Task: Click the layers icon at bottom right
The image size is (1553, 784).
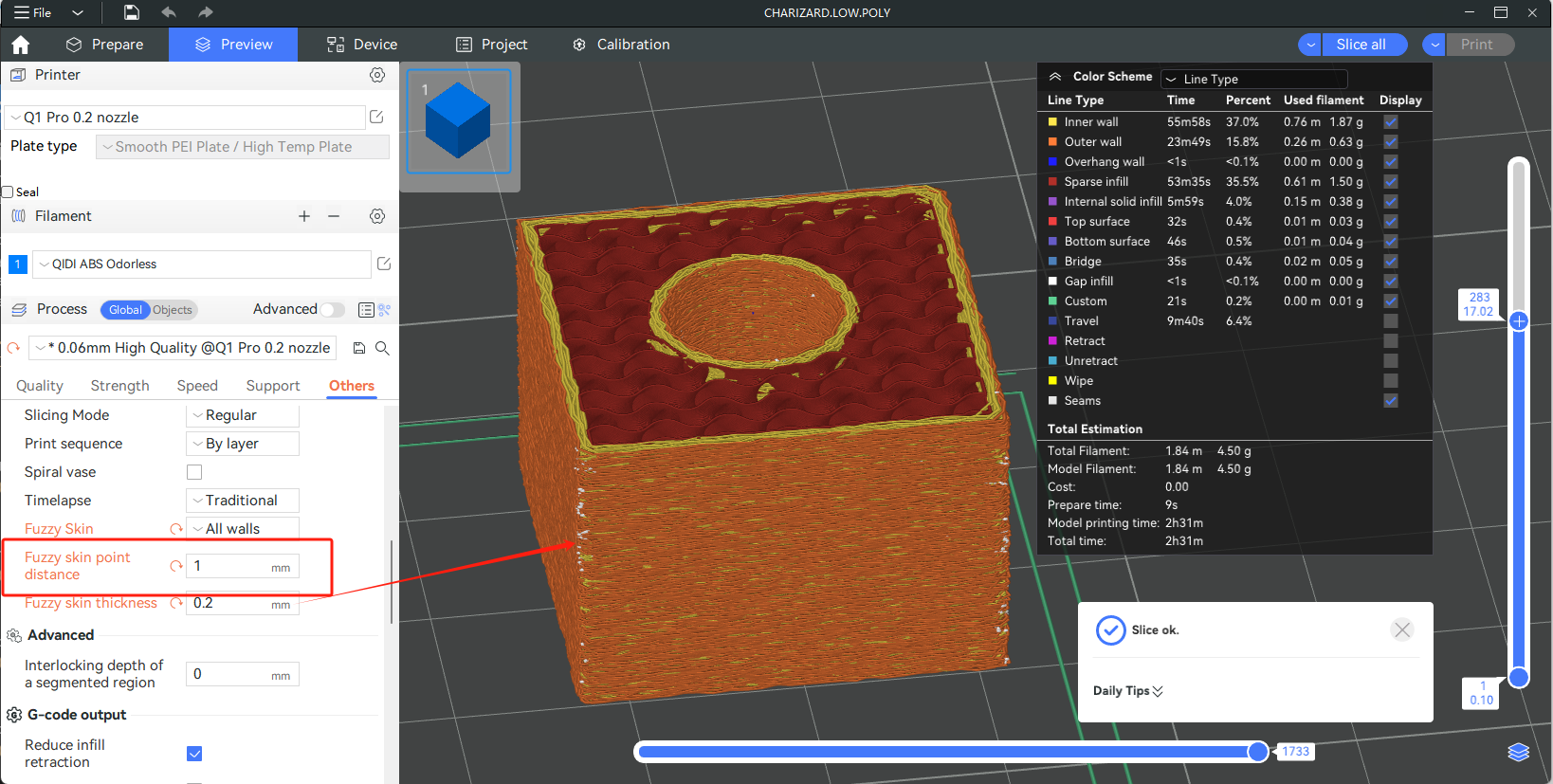Action: tap(1518, 752)
